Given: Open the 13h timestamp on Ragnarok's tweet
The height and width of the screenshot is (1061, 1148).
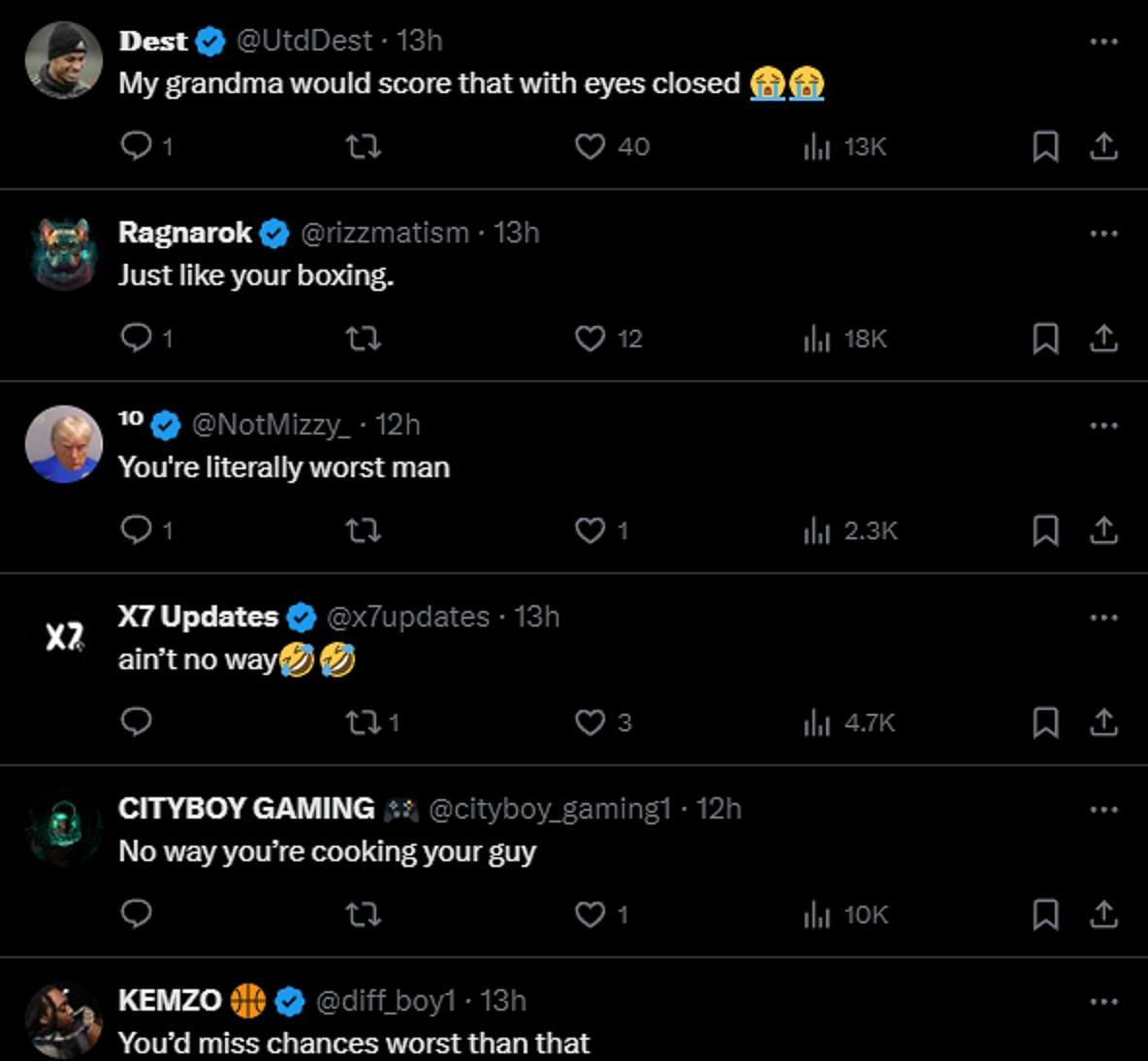Looking at the screenshot, I should [516, 233].
